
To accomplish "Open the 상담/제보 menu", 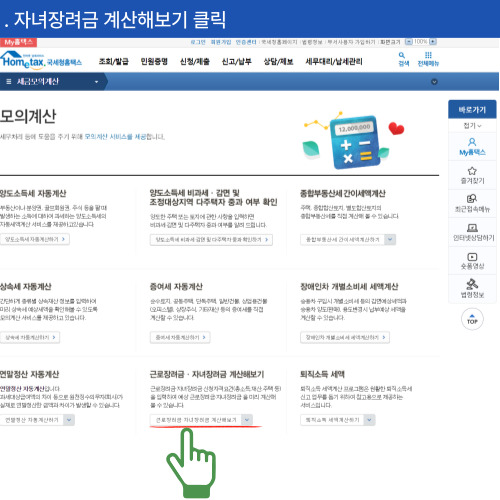I will [278, 61].
